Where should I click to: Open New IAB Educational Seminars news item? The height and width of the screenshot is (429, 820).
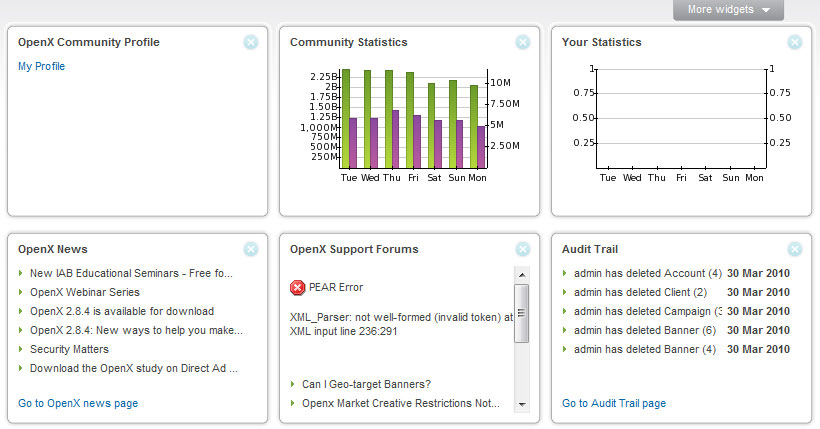click(131, 273)
